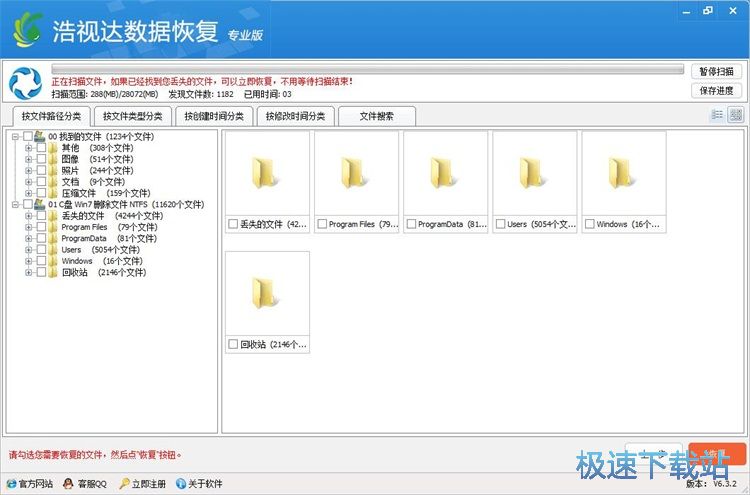Click the list view mode icon
750x495 pixels.
717,114
